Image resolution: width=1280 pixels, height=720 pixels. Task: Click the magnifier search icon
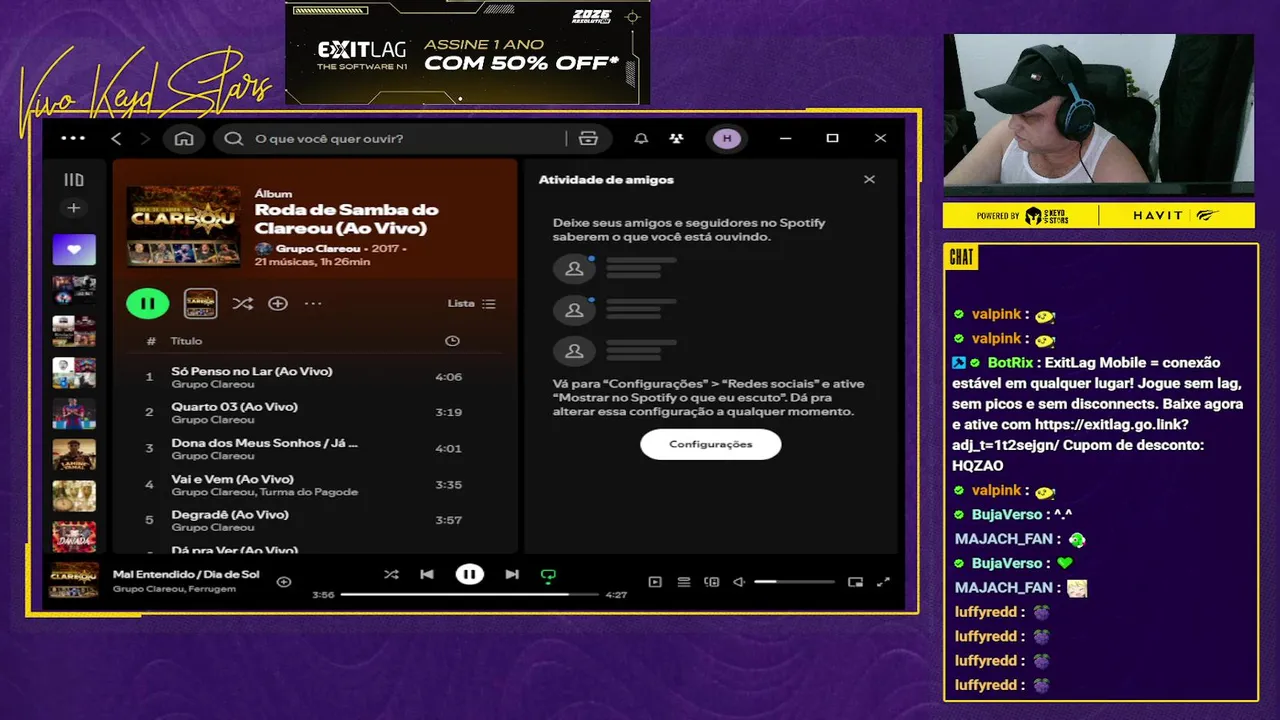coord(234,138)
